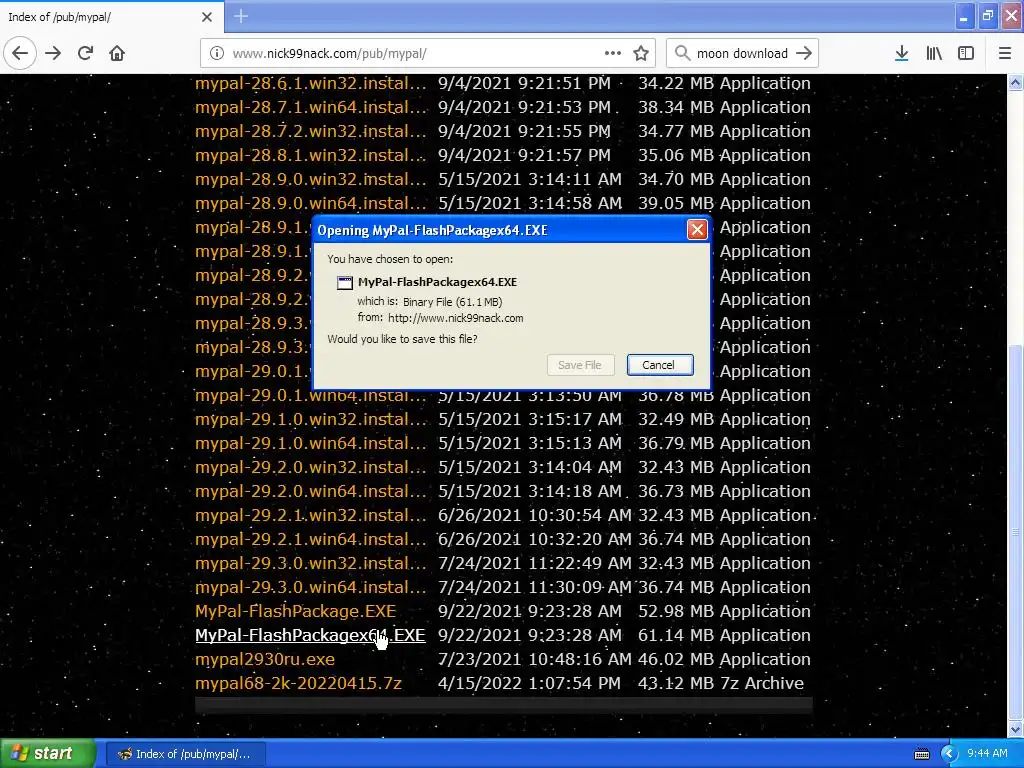Click Binary File (61.1 MB) text in dialog

452,302
